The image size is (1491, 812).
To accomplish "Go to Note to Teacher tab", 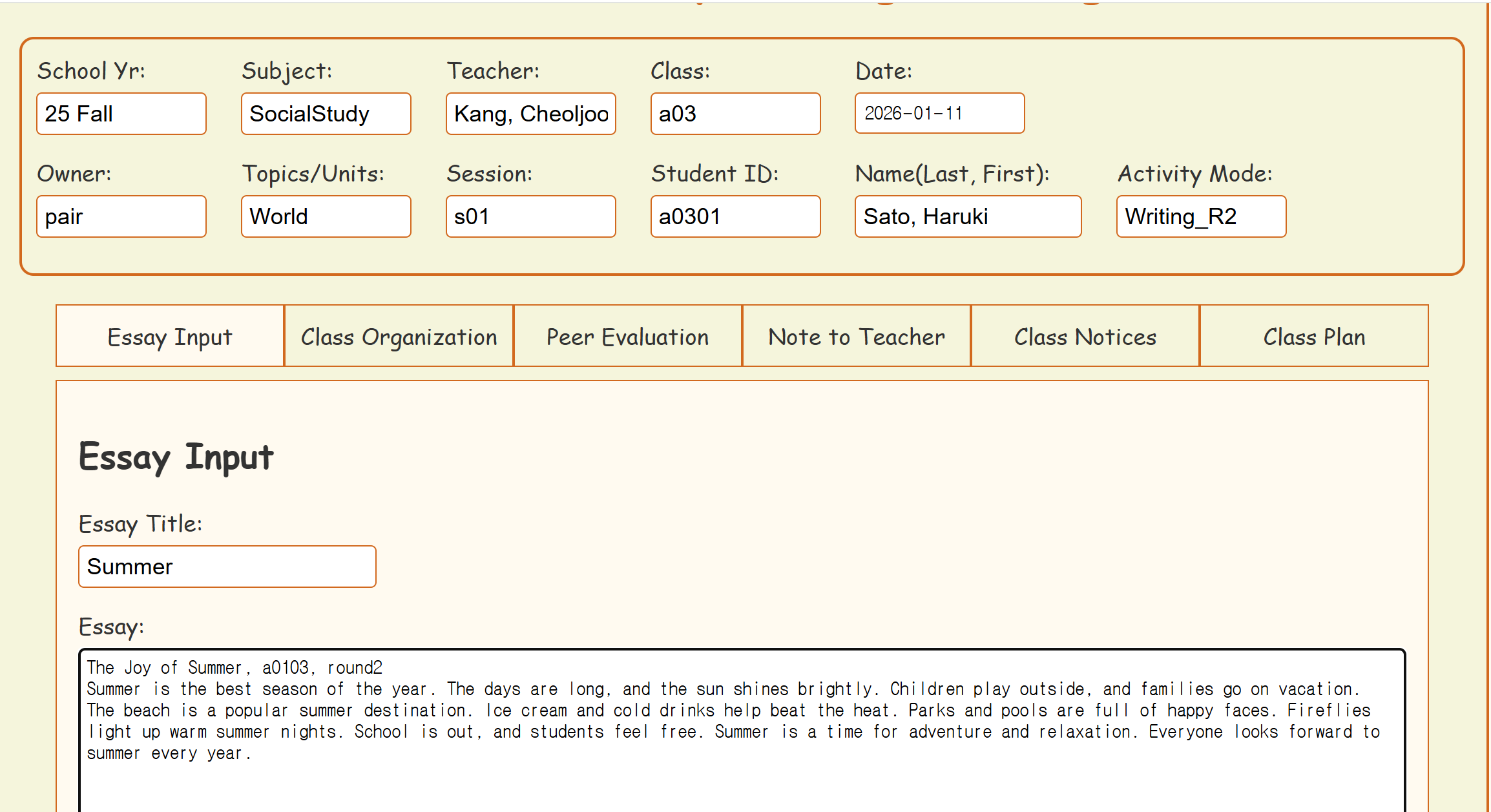I will (x=856, y=336).
